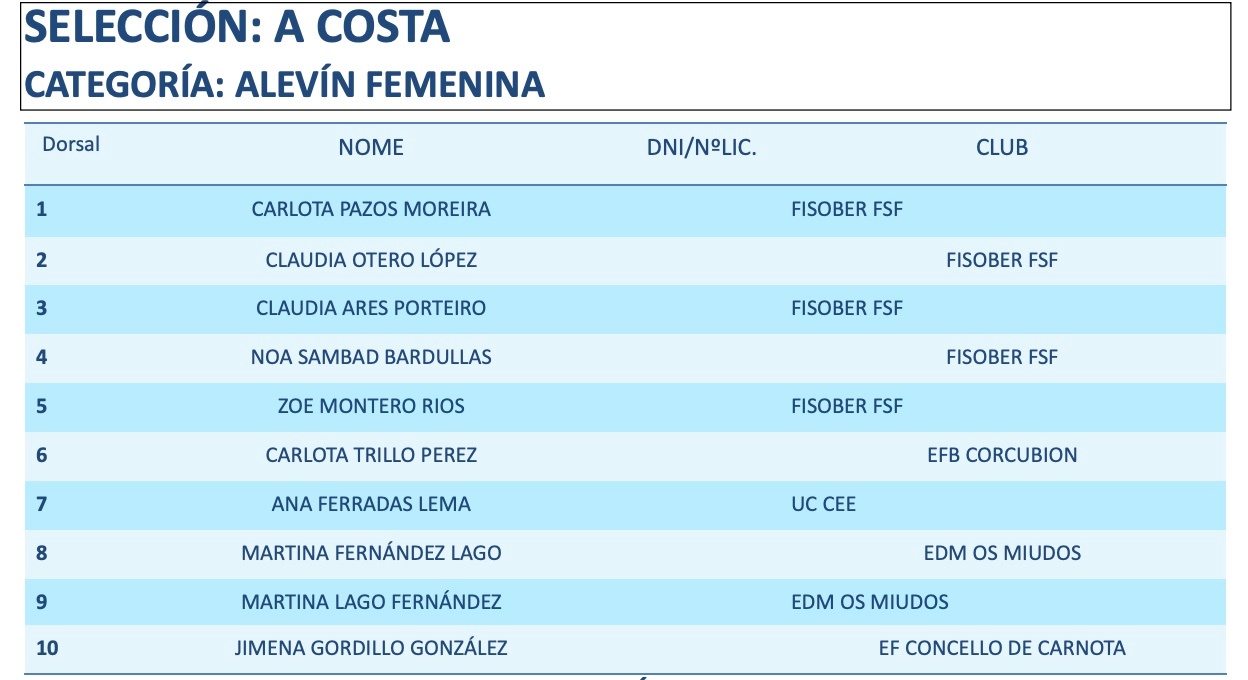Click the EF CONCELLO DE CARNOTA cell
Image resolution: width=1248 pixels, height=680 pixels.
pyautogui.click(x=1002, y=648)
